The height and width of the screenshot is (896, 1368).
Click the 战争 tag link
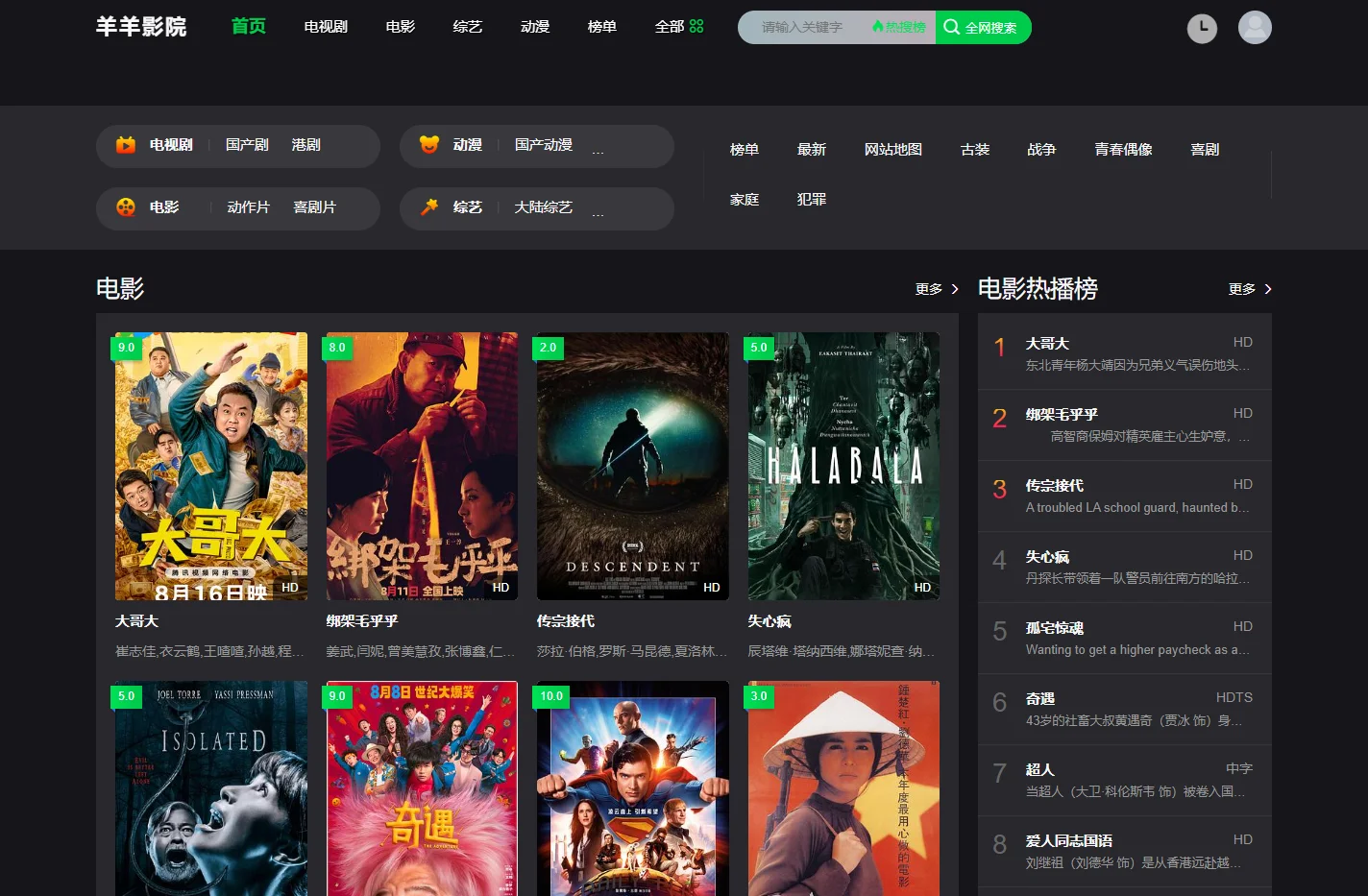(1042, 150)
